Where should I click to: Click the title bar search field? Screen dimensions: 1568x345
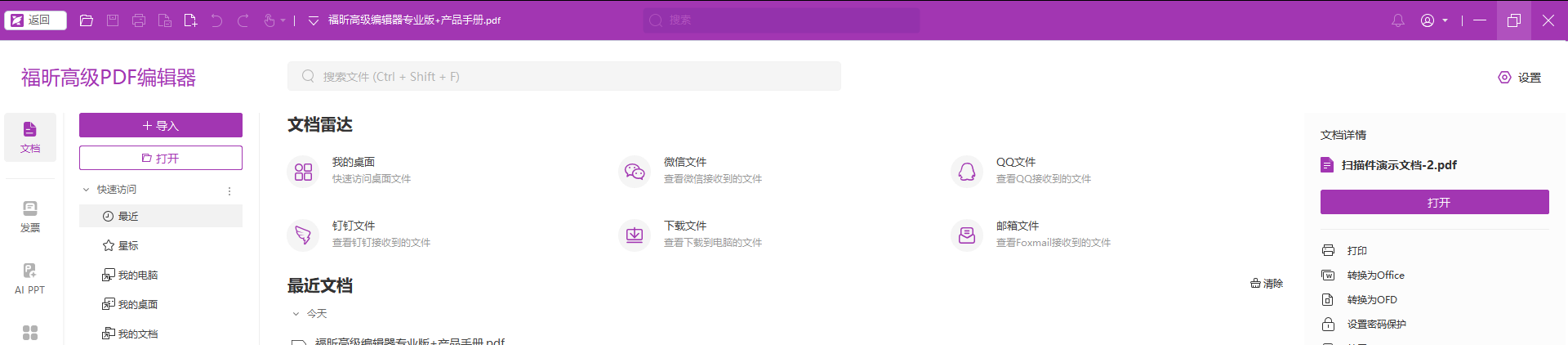[781, 20]
